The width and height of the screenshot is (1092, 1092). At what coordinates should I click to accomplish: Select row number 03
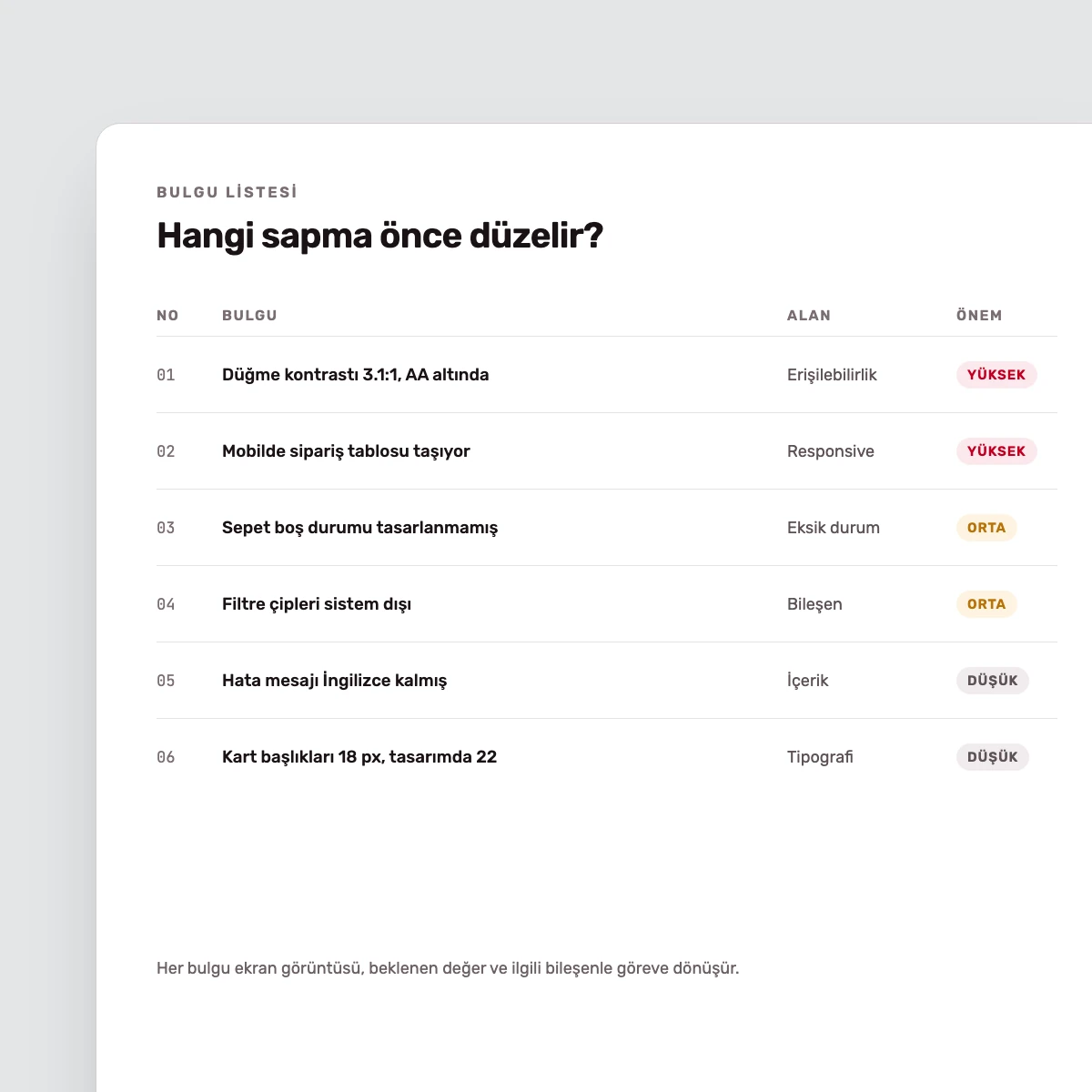pyautogui.click(x=166, y=528)
